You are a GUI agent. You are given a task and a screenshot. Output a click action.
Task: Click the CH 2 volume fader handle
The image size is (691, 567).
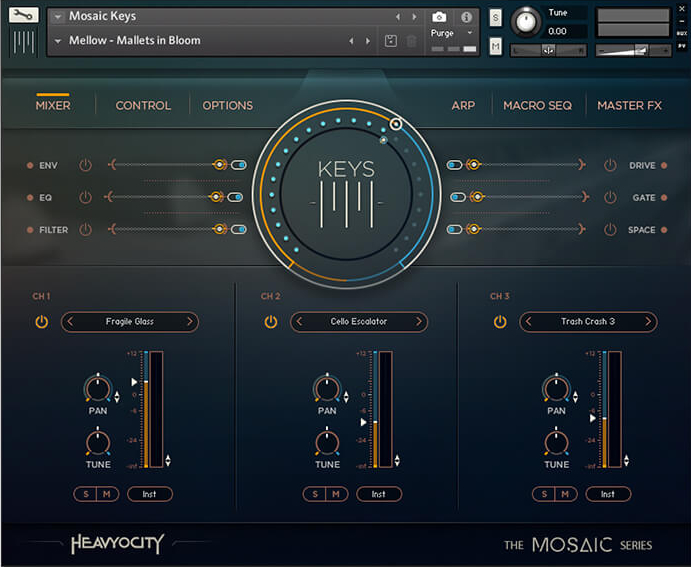(x=364, y=422)
